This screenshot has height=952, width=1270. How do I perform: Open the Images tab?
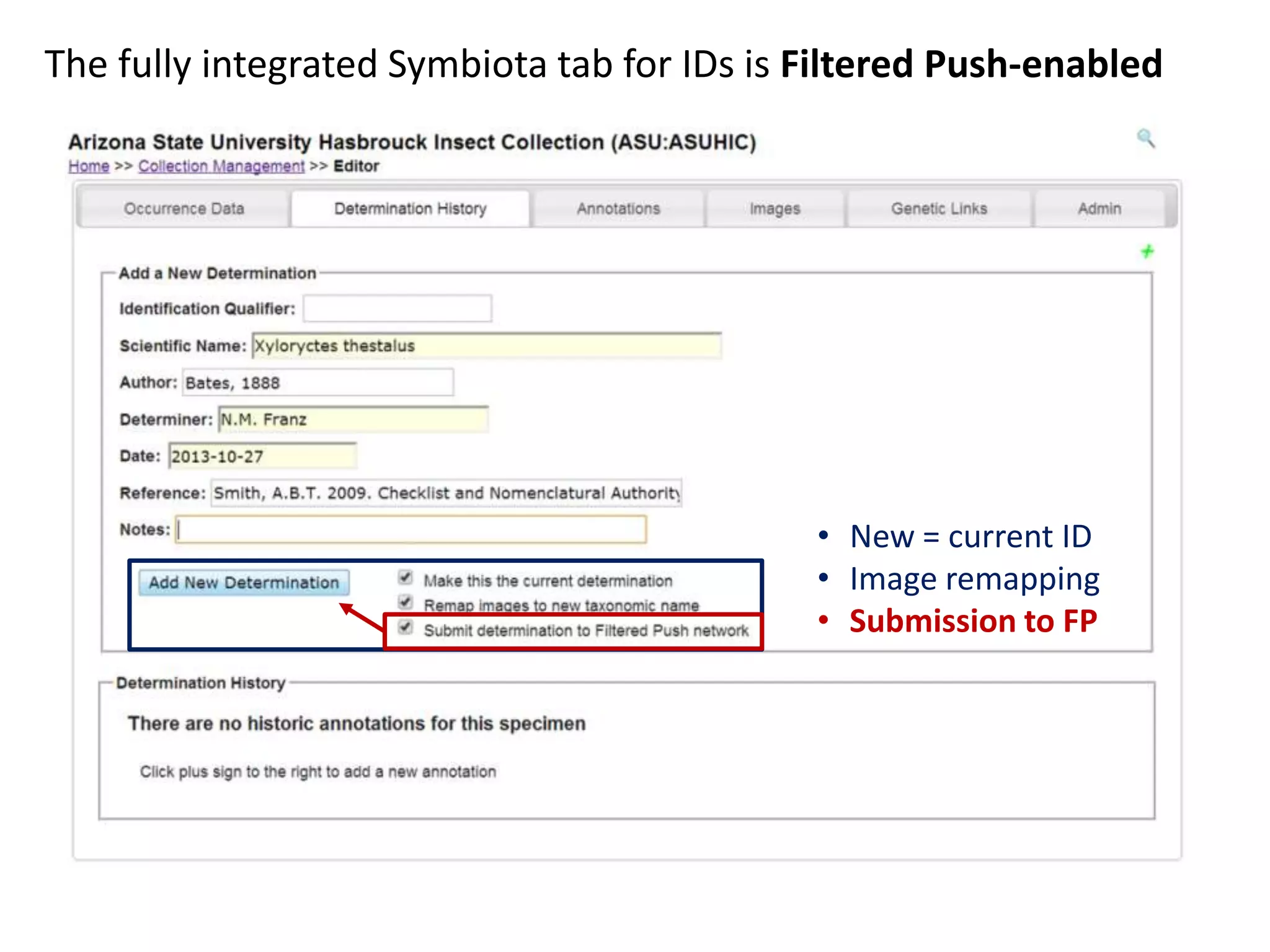(775, 209)
